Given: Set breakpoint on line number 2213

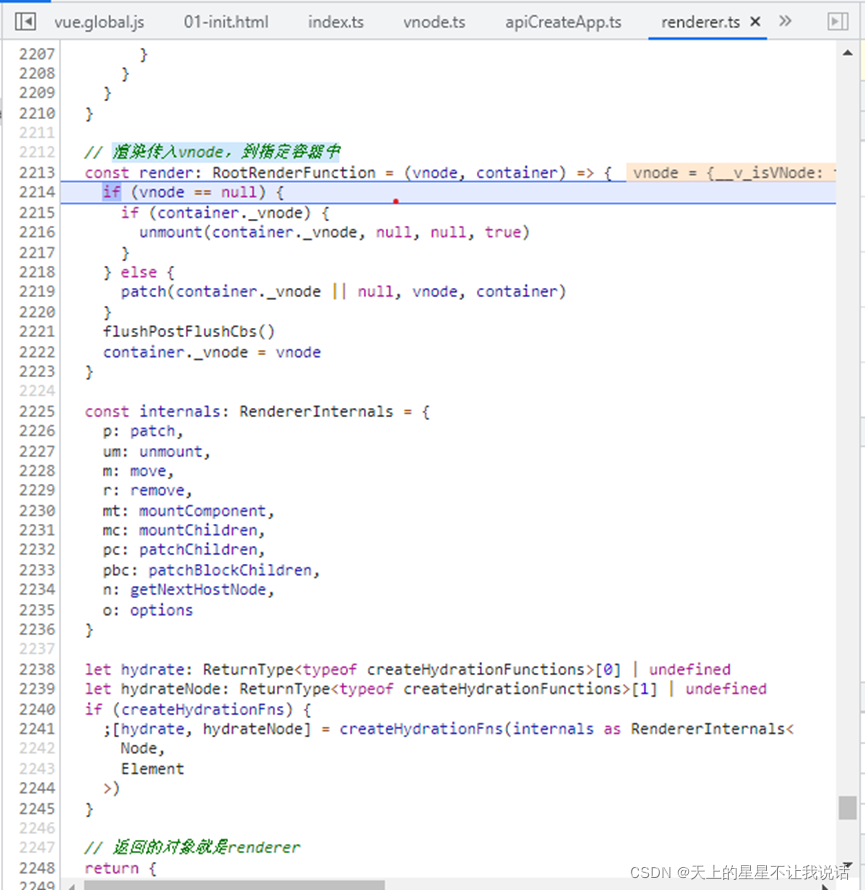Looking at the screenshot, I should coord(37,173).
